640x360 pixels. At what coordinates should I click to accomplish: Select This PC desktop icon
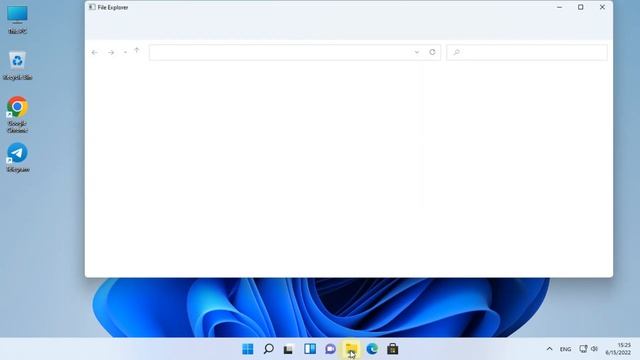click(18, 19)
